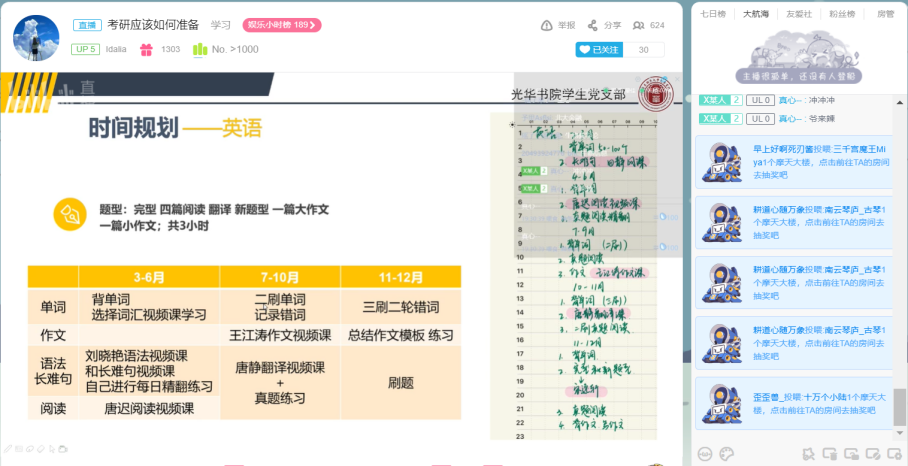Viewport: 908px width, 466px height.
Task: Click username 真心-- on the 冲冲冲 message
Action: 790,100
